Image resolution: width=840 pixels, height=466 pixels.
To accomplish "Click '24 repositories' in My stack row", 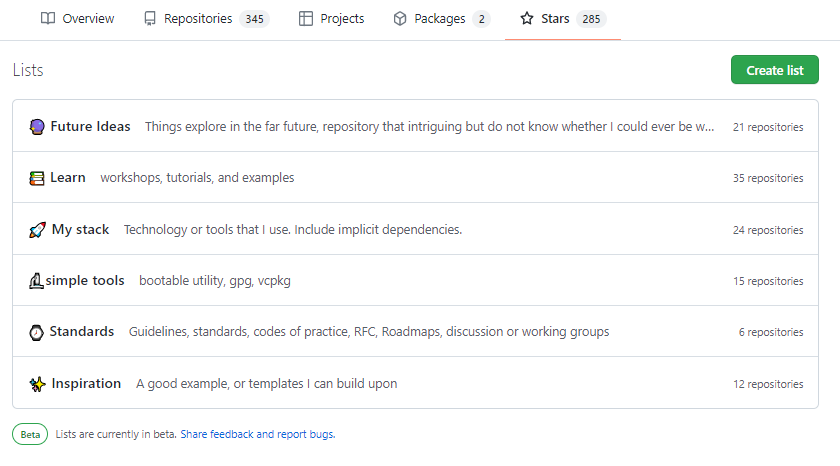I will (768, 230).
